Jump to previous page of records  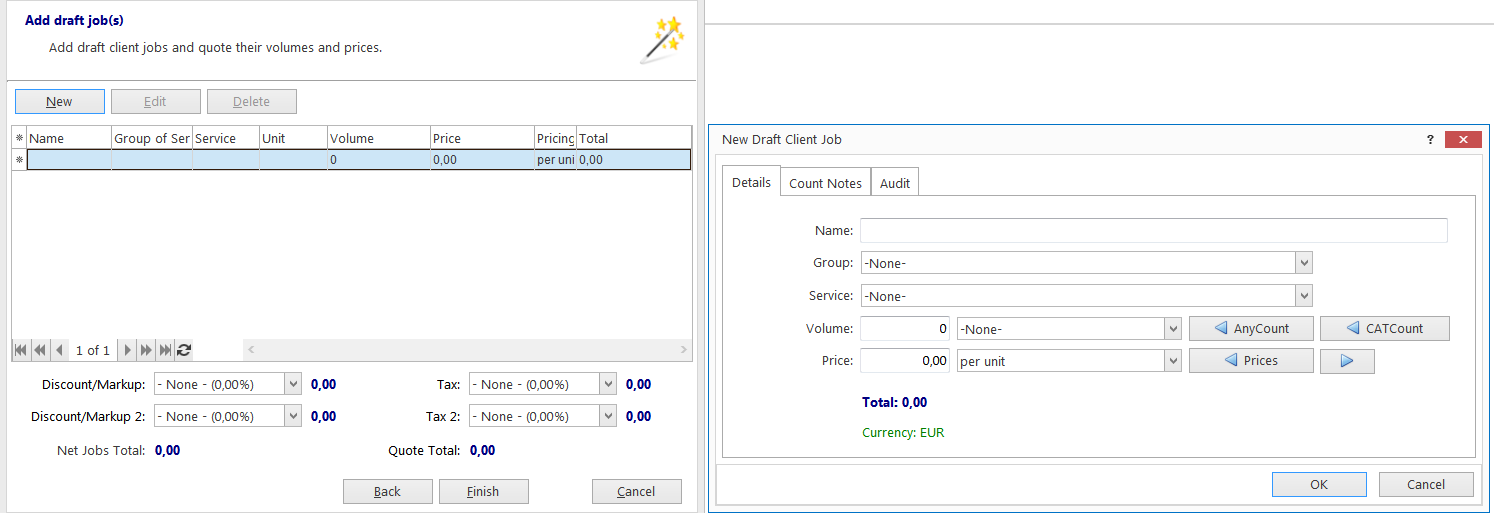coord(40,350)
